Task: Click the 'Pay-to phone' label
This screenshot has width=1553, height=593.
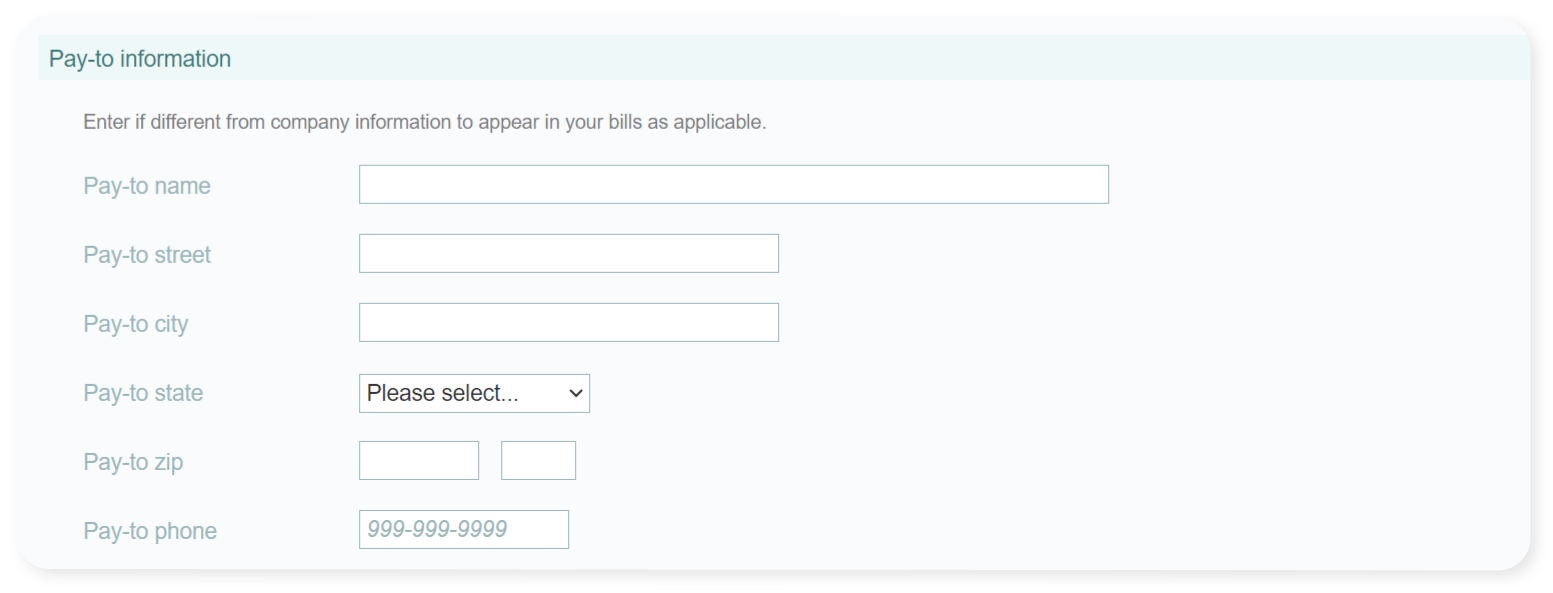Action: click(150, 531)
